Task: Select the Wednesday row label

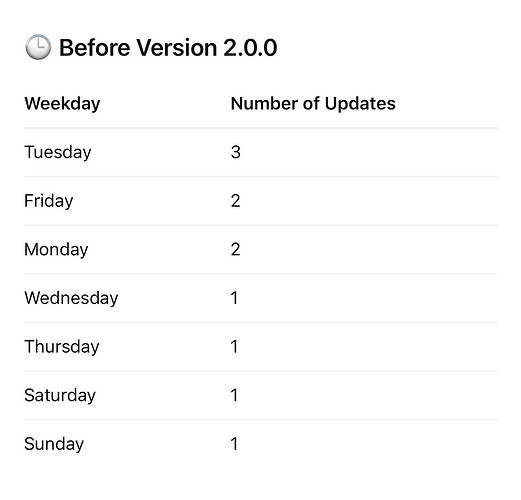Action: pos(71,298)
